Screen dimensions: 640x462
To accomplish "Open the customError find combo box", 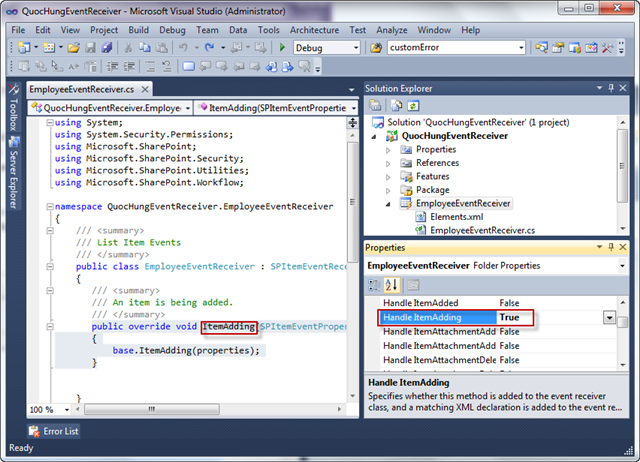I will [521, 48].
